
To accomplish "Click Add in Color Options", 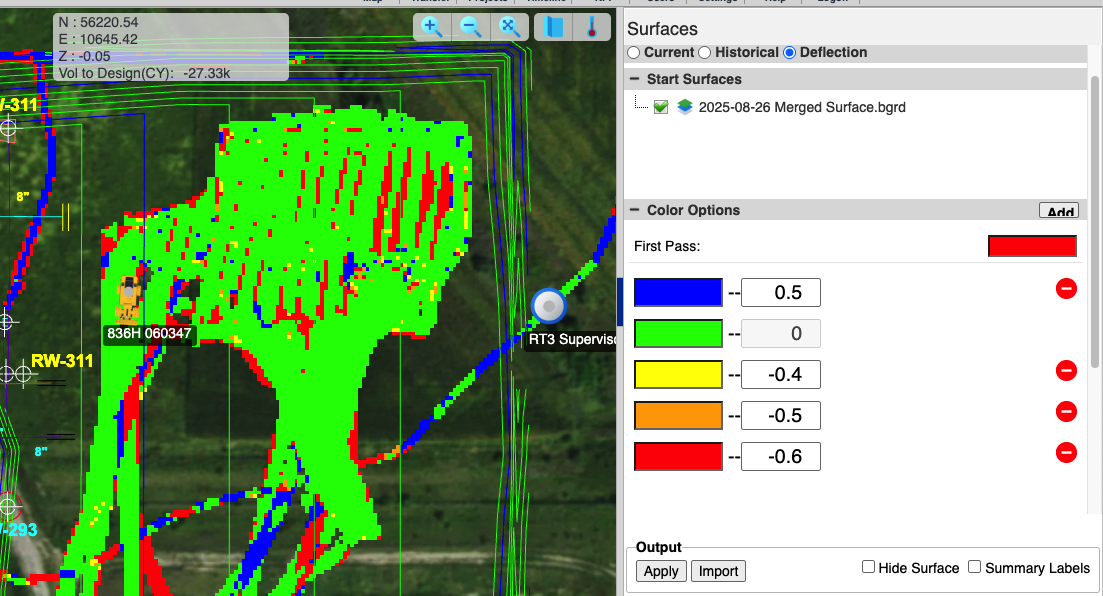I will pos(1060,211).
